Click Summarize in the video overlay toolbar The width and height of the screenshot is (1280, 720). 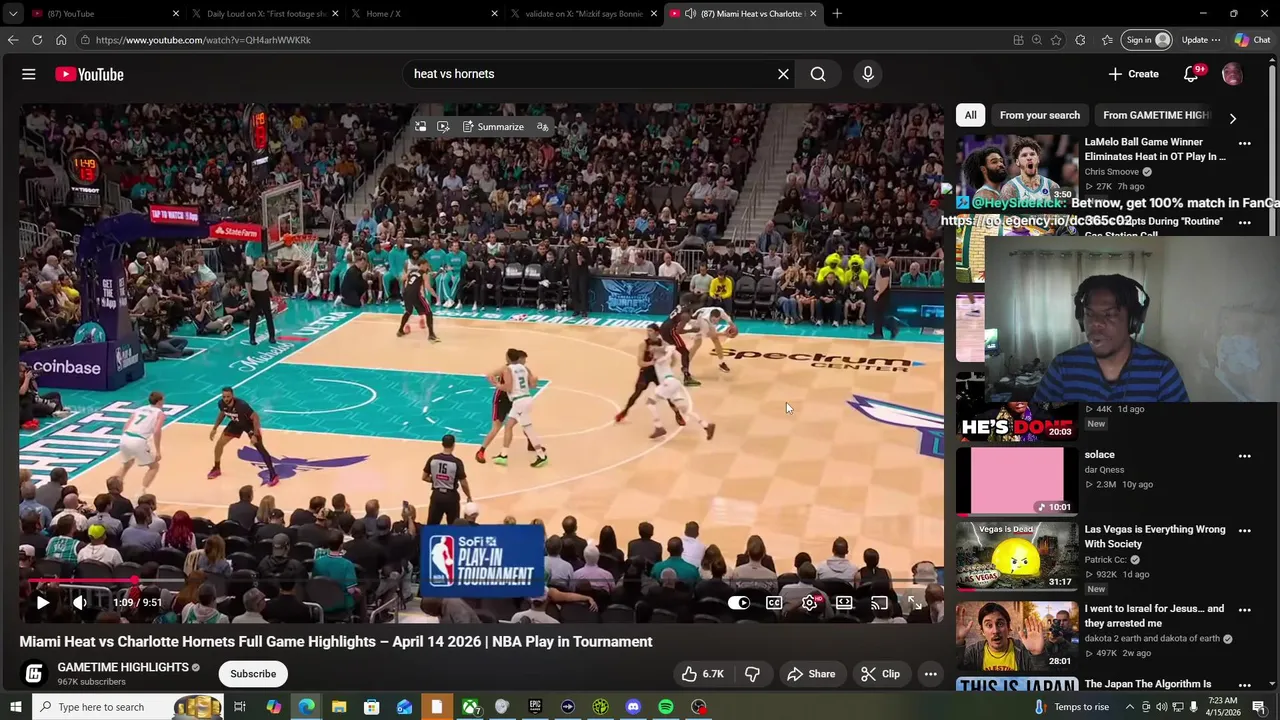coord(494,127)
